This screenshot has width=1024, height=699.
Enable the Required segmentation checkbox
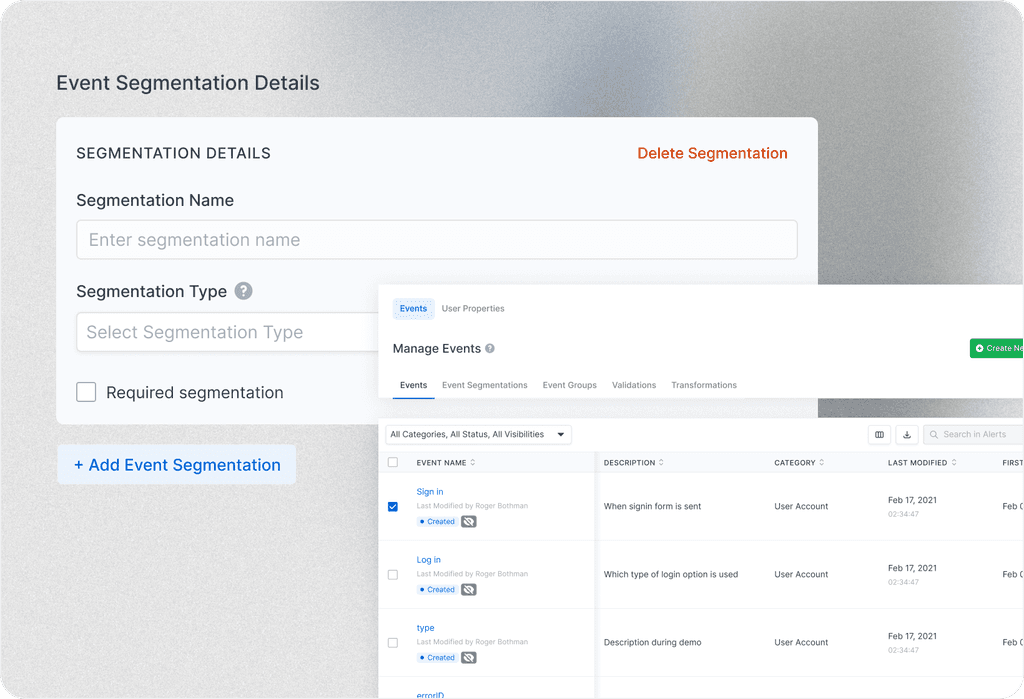pyautogui.click(x=86, y=392)
